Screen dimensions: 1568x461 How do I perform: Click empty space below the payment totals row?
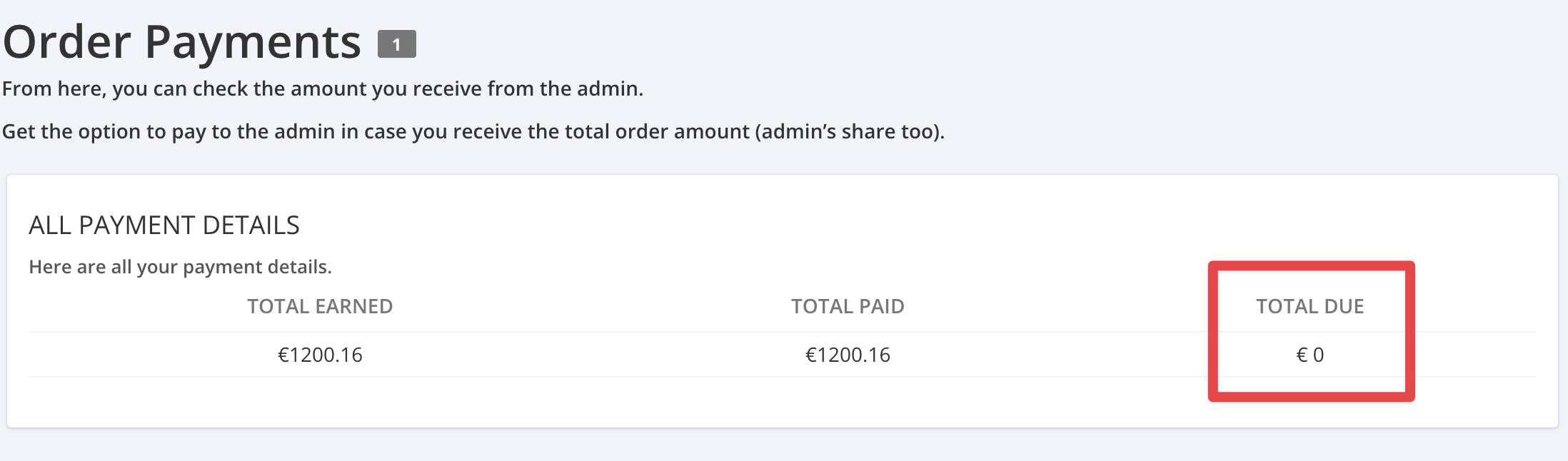(x=714, y=403)
